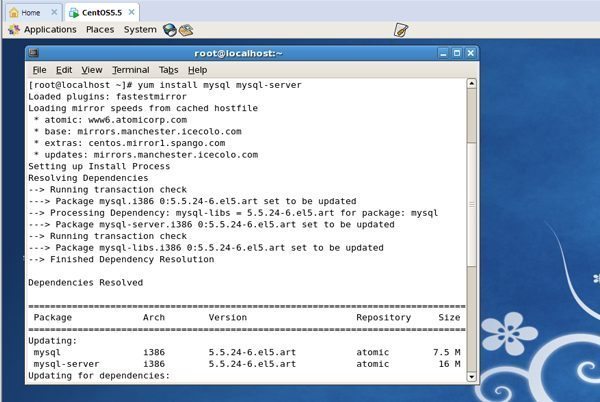Click the 'Repository' column header
This screenshot has width=600, height=402.
(x=383, y=317)
